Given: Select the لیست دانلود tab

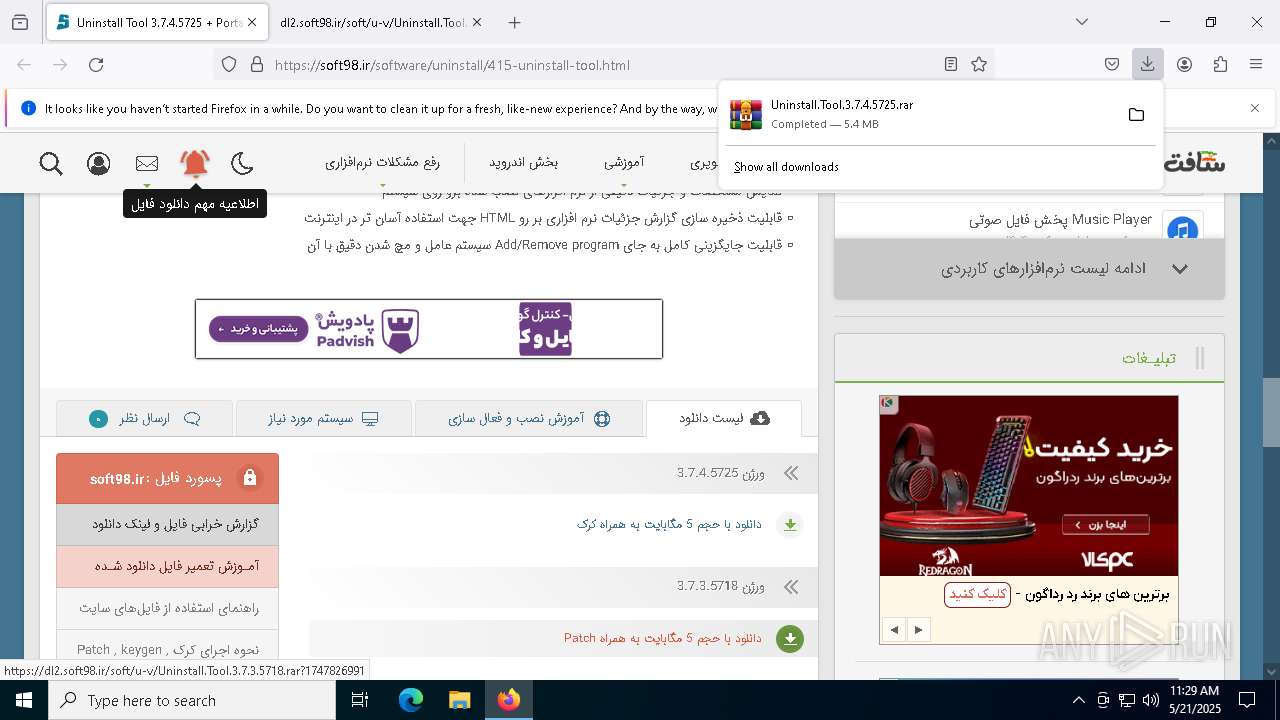Looking at the screenshot, I should click(724, 418).
